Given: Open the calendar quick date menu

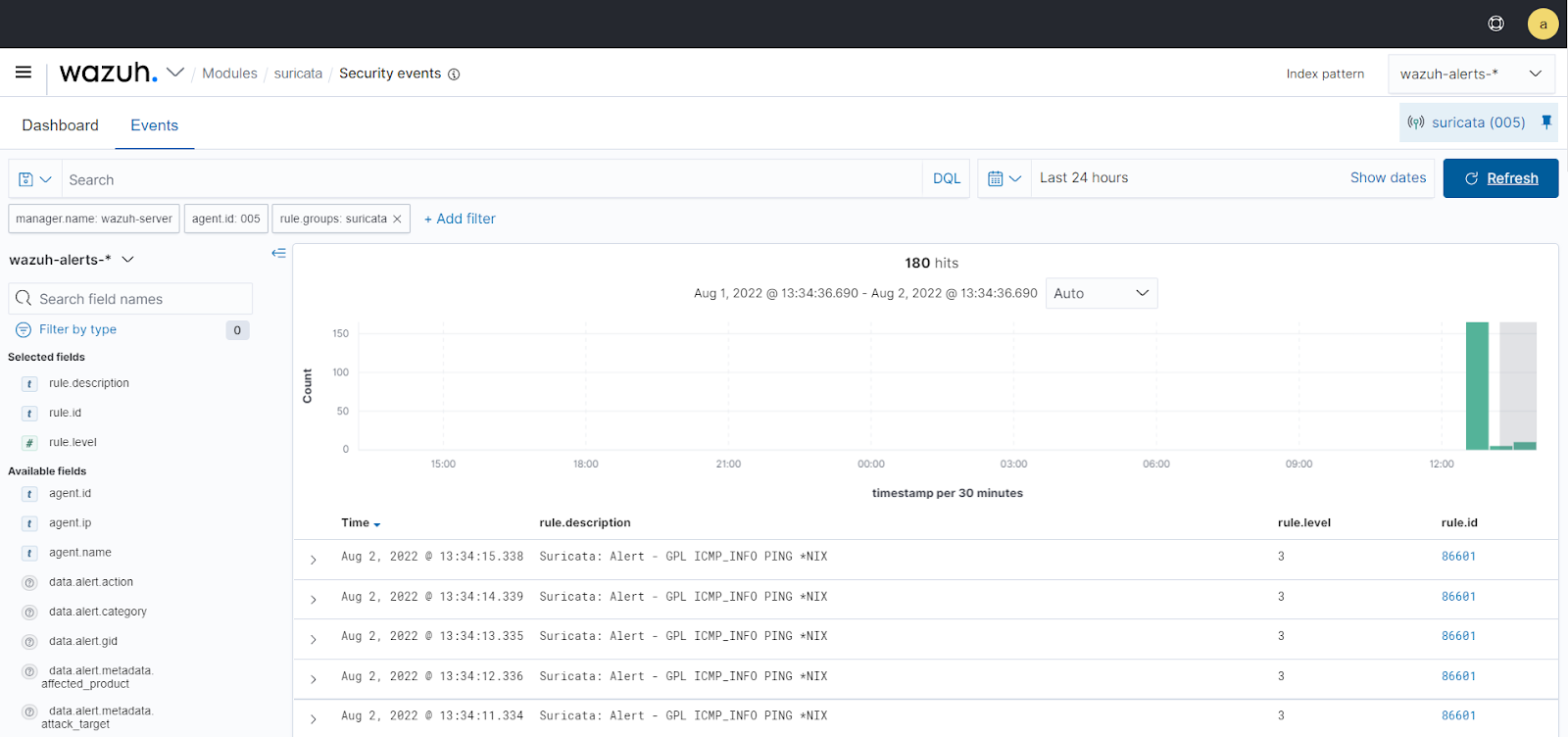Looking at the screenshot, I should click(1004, 178).
